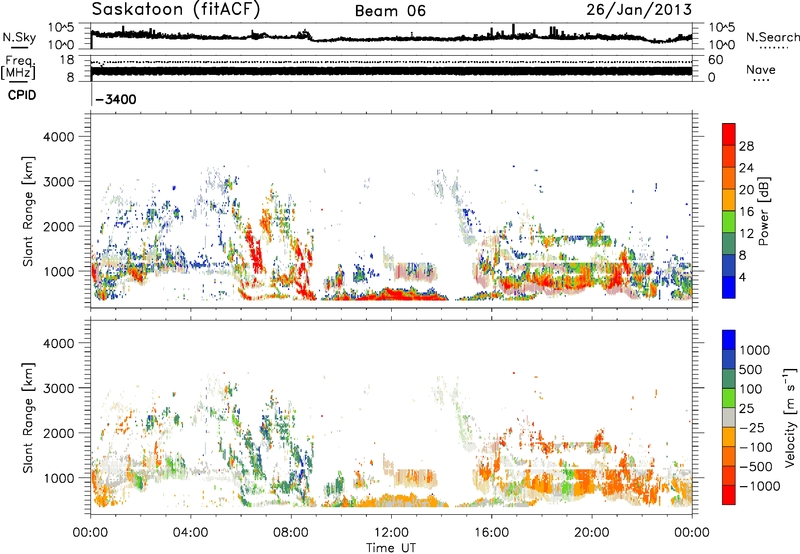Click the 'N.Search' legend label
The width and height of the screenshot is (800, 554).
tap(773, 37)
